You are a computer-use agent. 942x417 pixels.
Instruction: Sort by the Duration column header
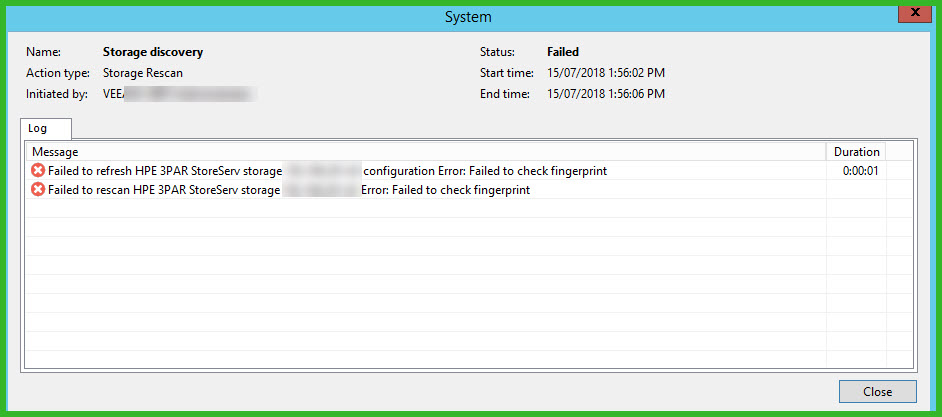pyautogui.click(x=857, y=152)
